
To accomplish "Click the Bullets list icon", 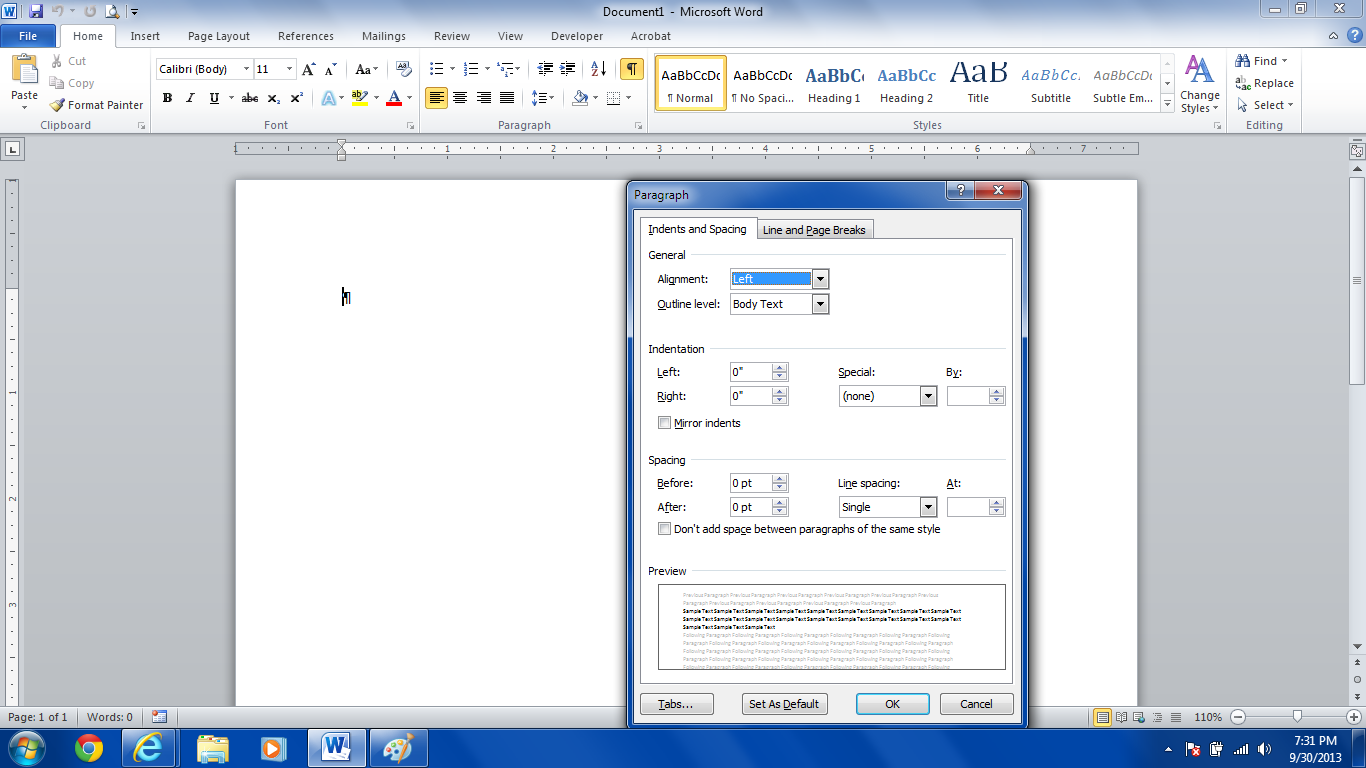I will 436,69.
